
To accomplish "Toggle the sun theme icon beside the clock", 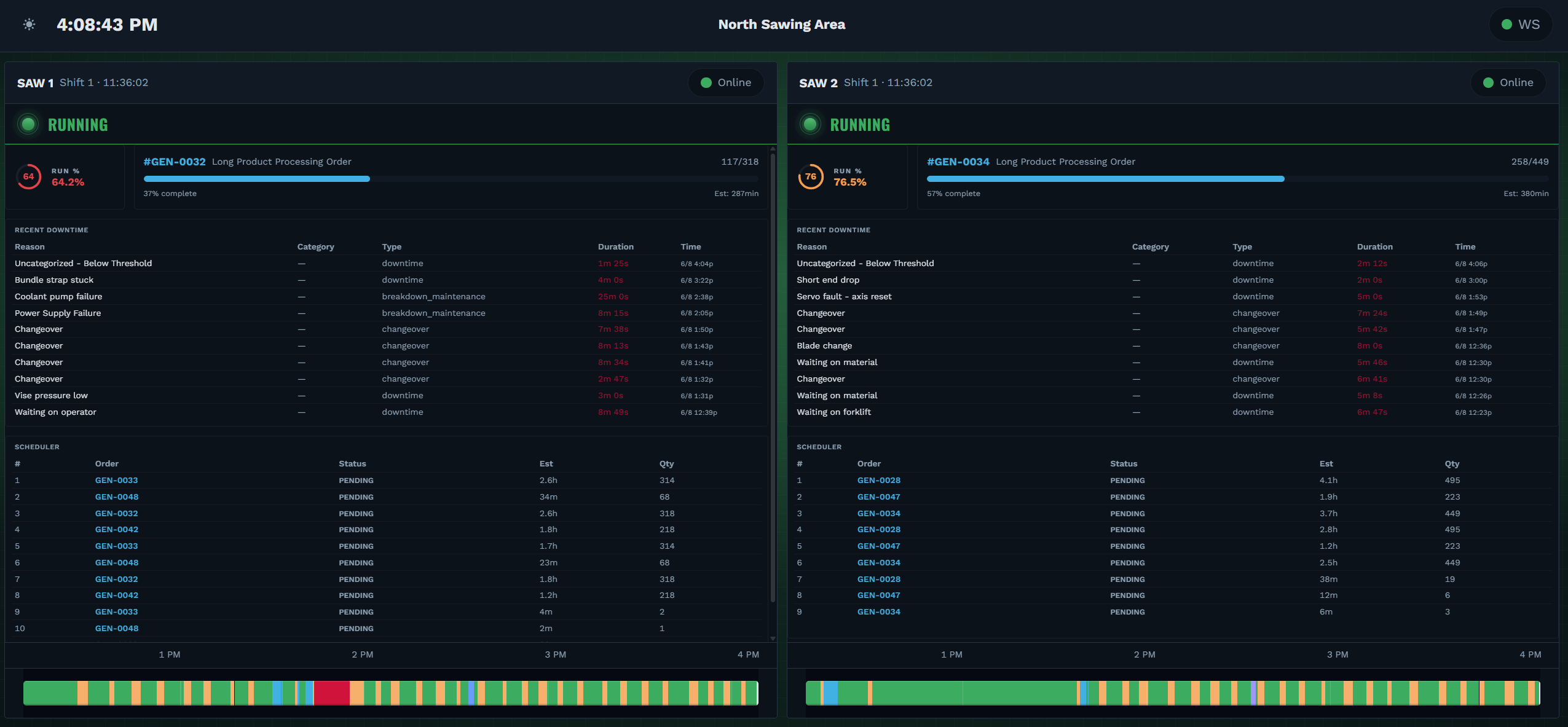I will point(29,25).
